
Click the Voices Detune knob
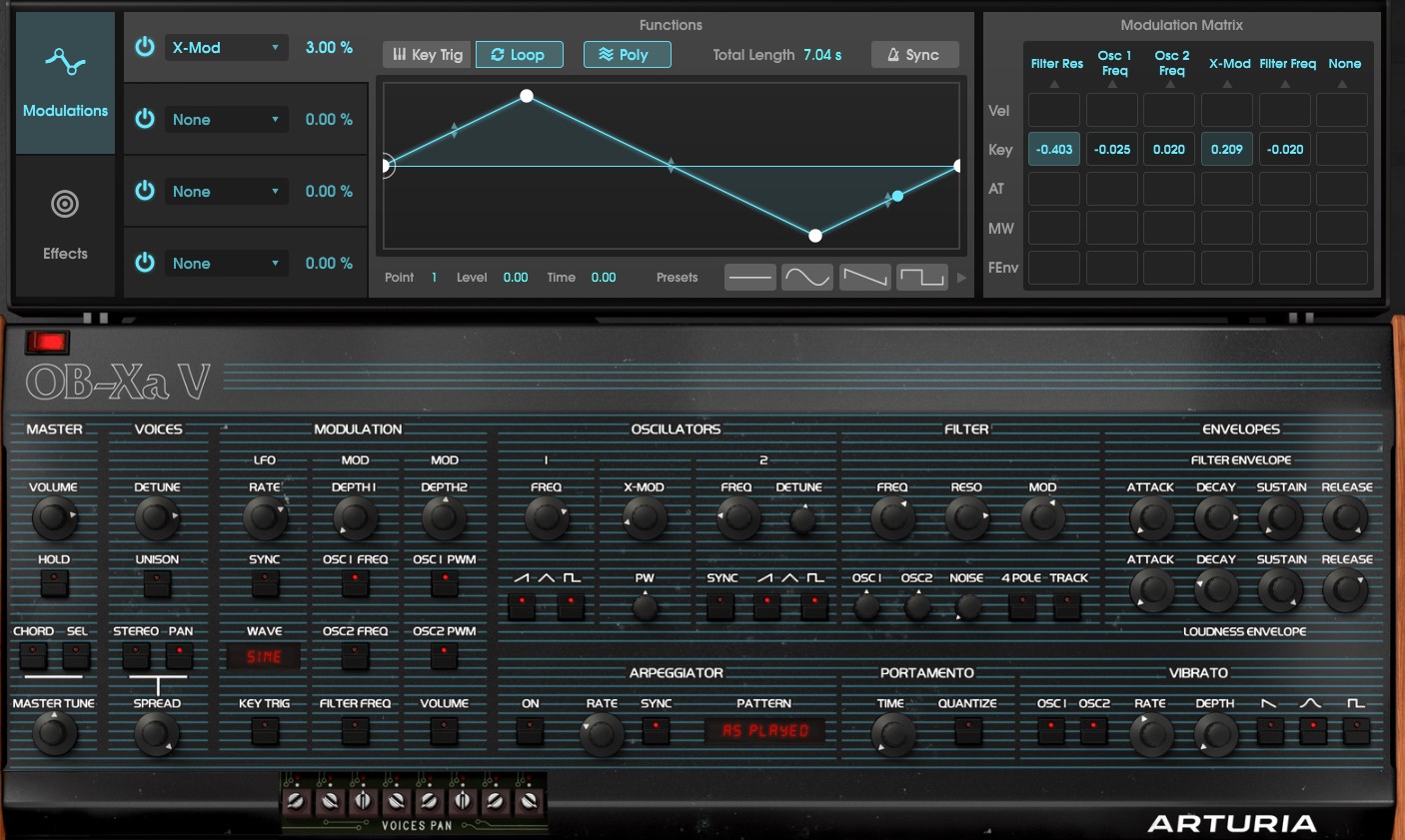click(156, 517)
